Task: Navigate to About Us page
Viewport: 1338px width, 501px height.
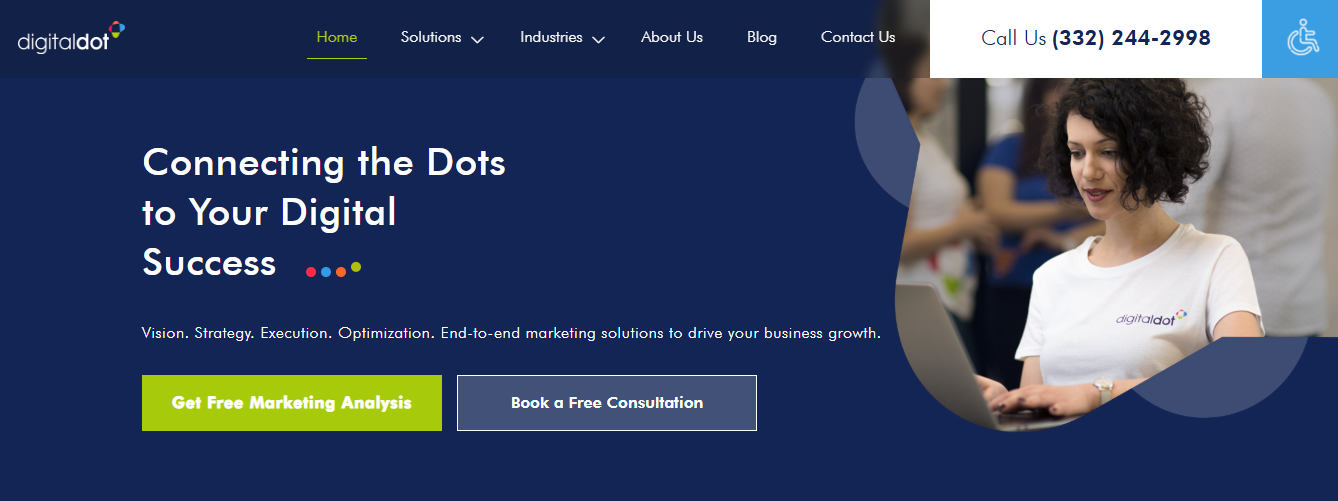Action: (x=672, y=37)
